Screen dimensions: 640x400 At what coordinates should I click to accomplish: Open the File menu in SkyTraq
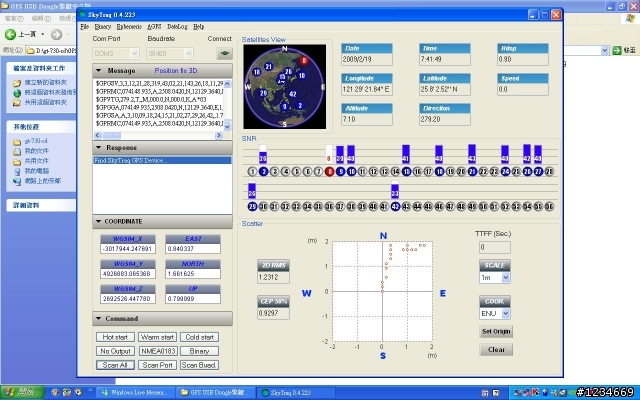point(84,27)
